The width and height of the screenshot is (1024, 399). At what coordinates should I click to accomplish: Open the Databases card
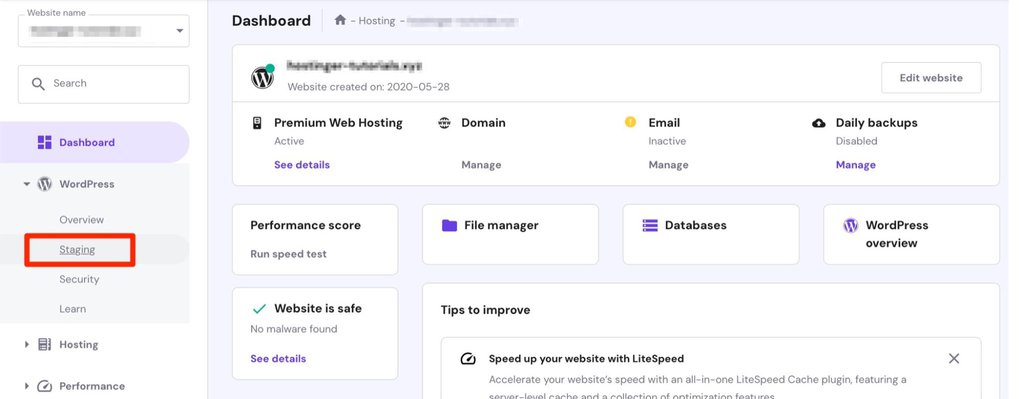pyautogui.click(x=711, y=234)
